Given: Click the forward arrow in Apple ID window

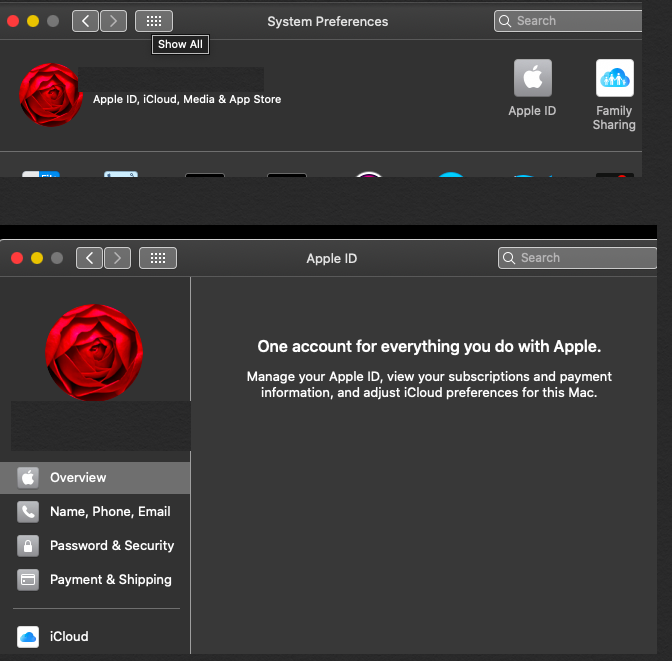Looking at the screenshot, I should [117, 258].
